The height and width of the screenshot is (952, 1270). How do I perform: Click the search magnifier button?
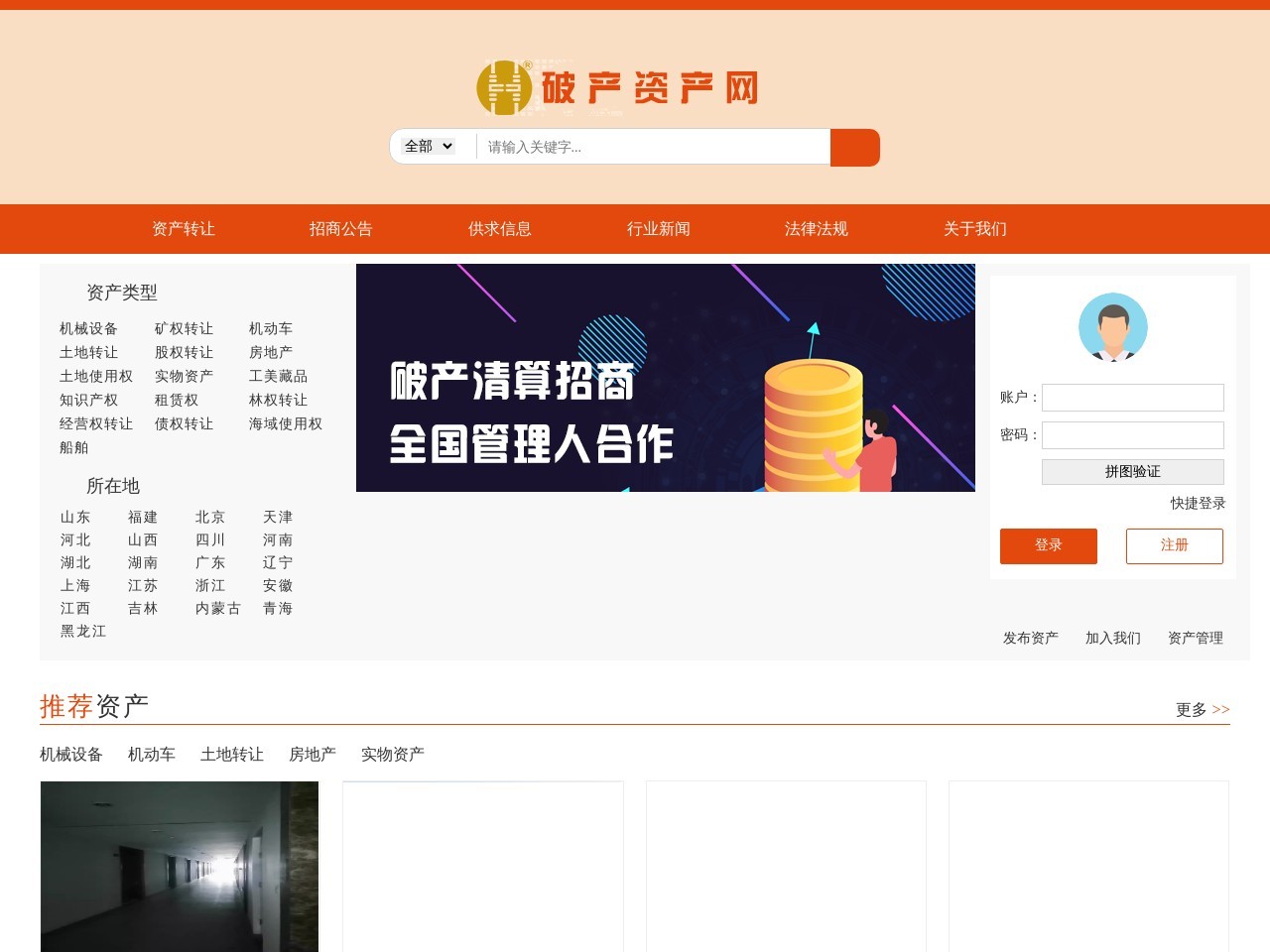pos(854,147)
